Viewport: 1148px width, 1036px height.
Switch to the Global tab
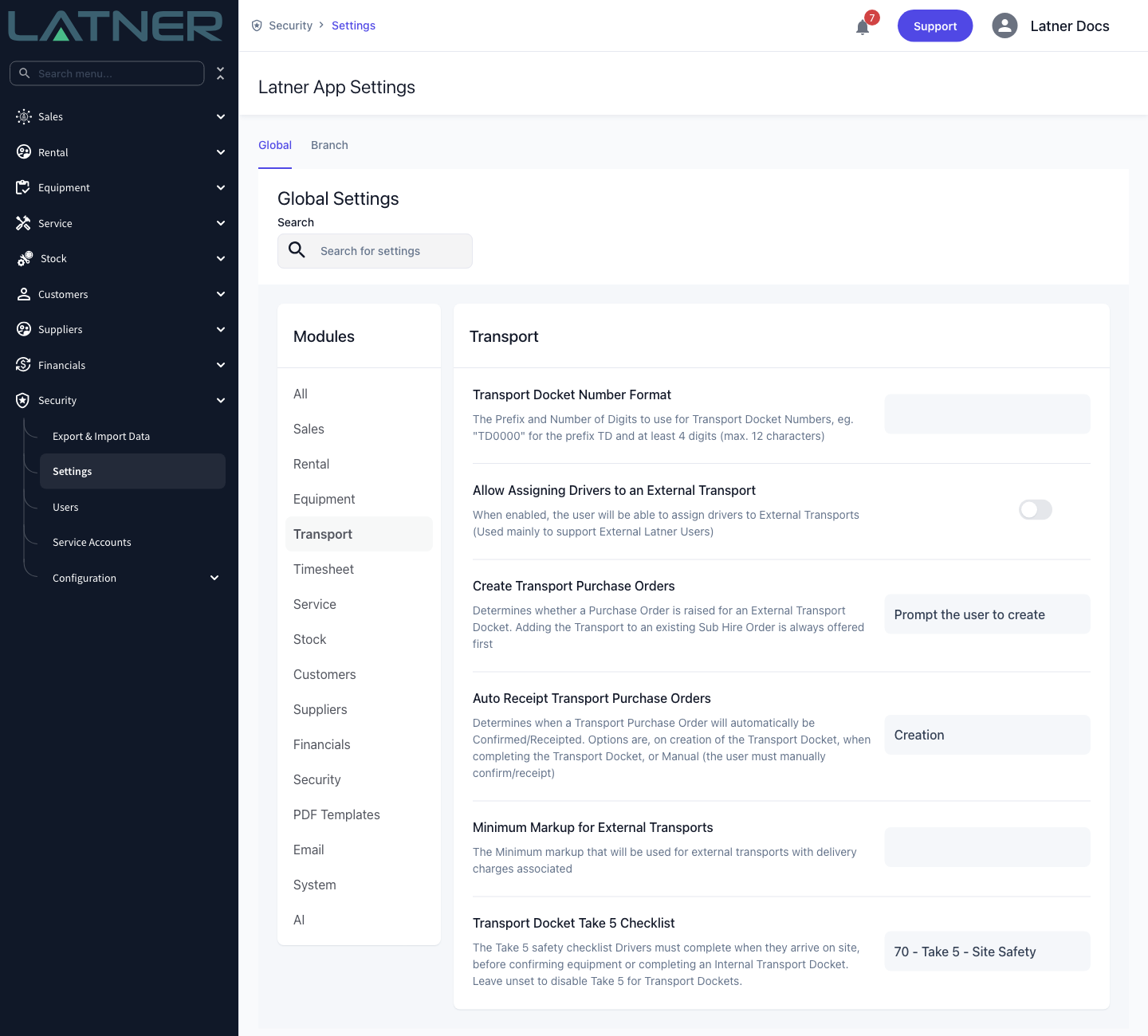(x=275, y=145)
